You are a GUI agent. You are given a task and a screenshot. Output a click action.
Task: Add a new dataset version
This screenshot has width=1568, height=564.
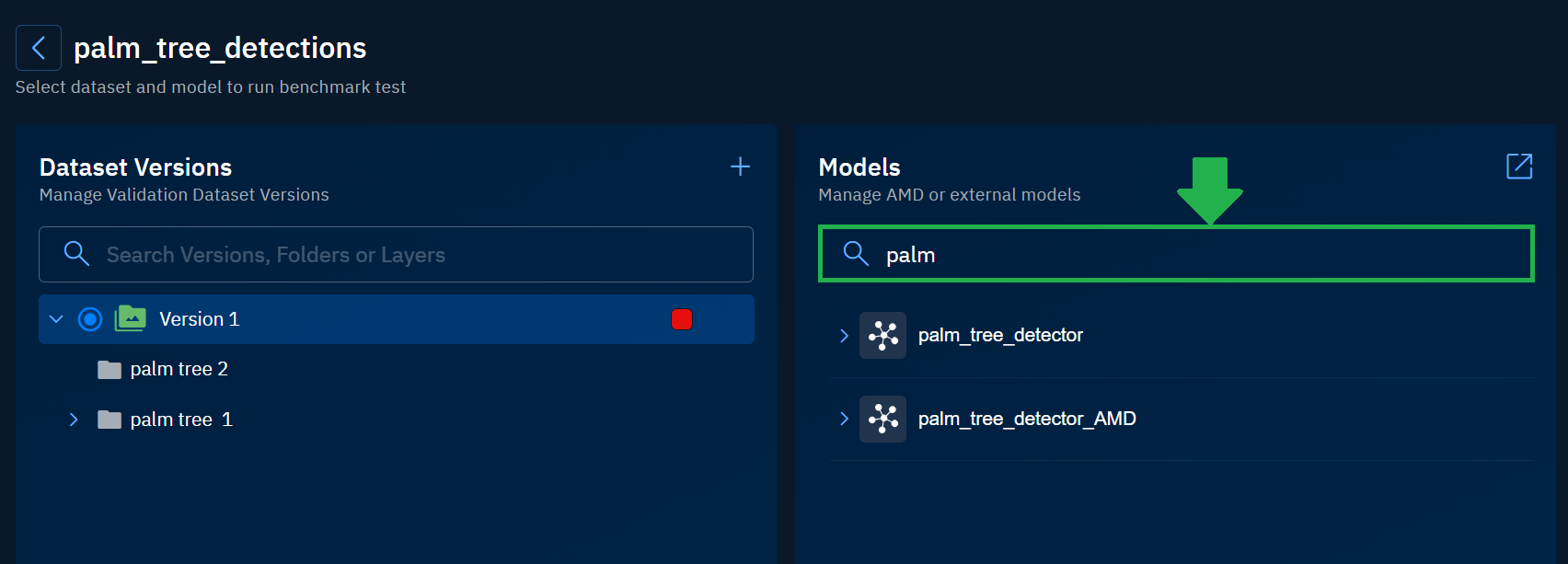740,167
